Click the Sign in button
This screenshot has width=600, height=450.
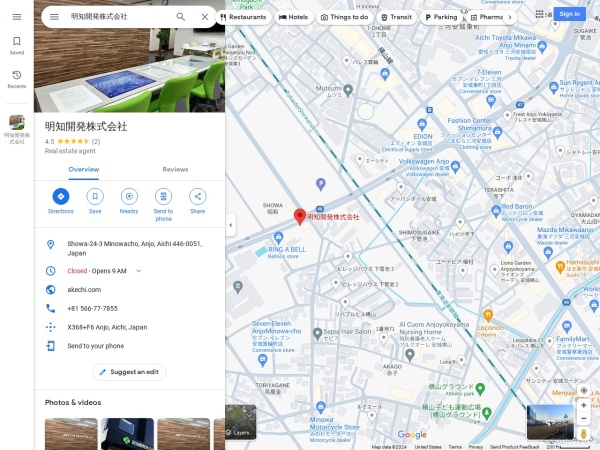(x=569, y=14)
